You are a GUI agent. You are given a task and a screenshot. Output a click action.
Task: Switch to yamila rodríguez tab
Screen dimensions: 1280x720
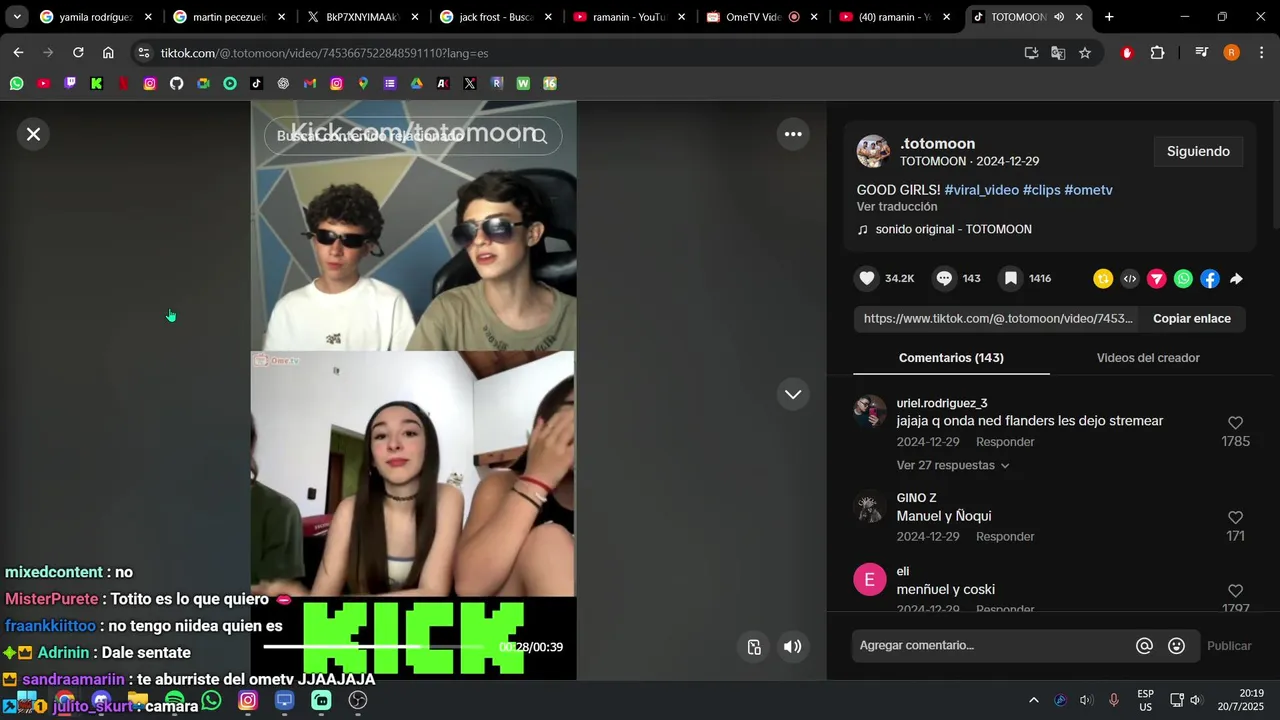click(96, 17)
